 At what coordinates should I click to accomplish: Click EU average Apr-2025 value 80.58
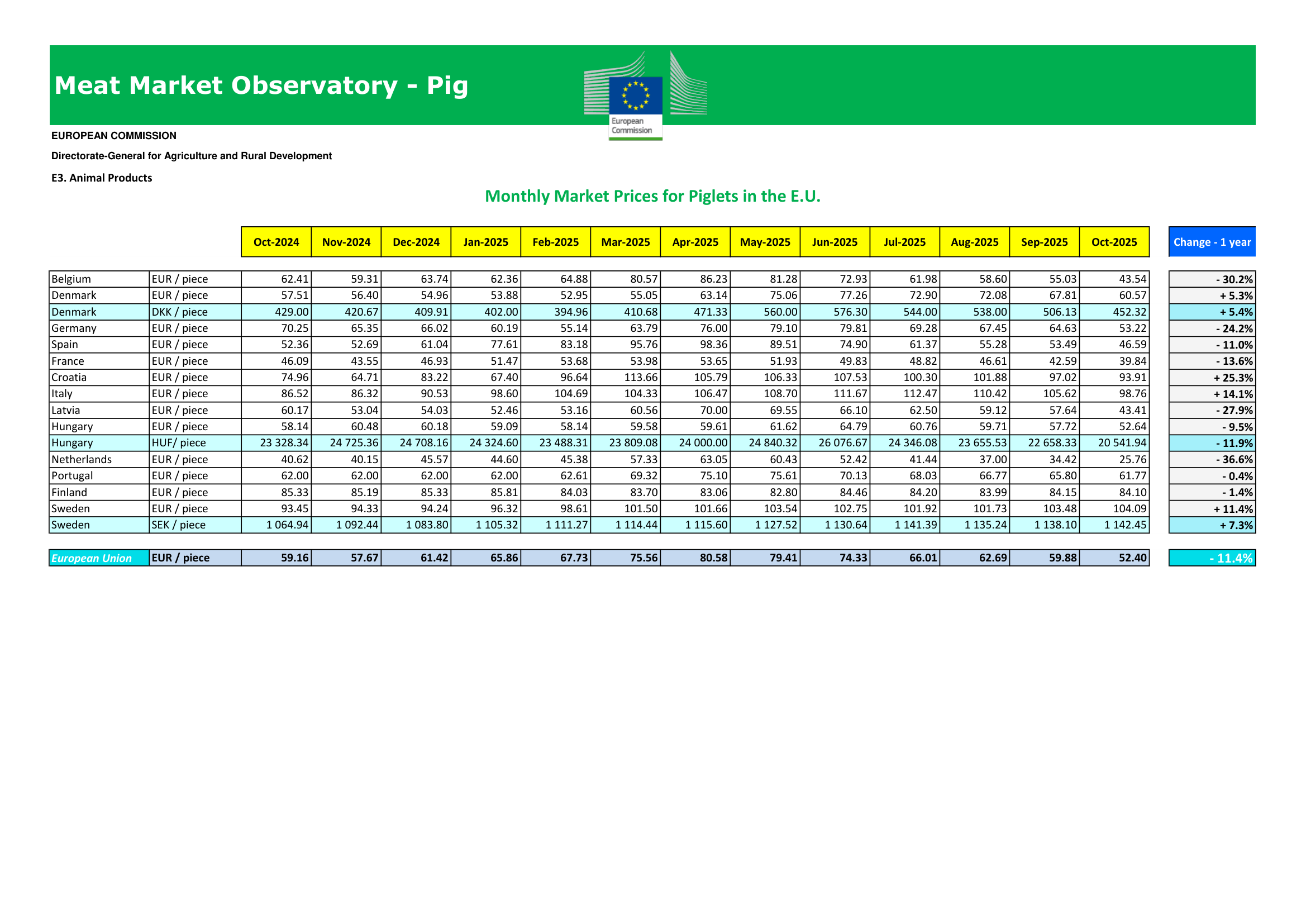tap(713, 558)
